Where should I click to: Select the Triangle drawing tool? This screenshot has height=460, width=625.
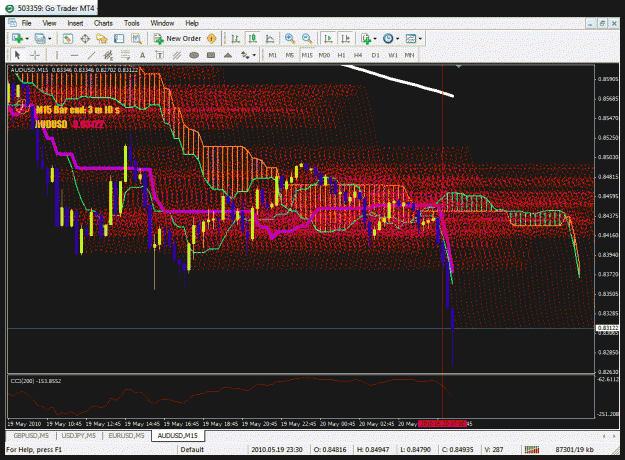[228, 55]
